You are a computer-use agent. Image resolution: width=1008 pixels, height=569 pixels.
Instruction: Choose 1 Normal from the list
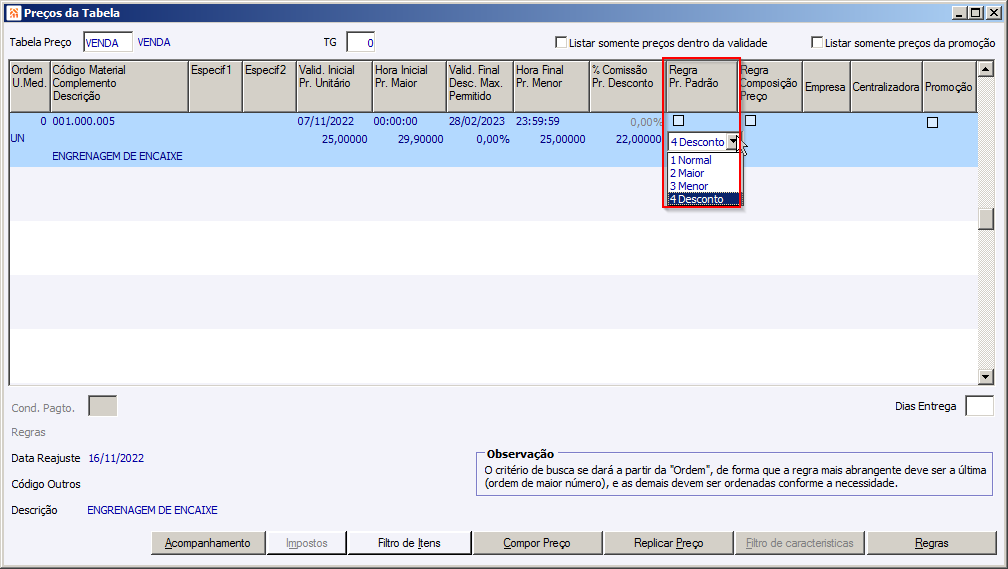[704, 160]
